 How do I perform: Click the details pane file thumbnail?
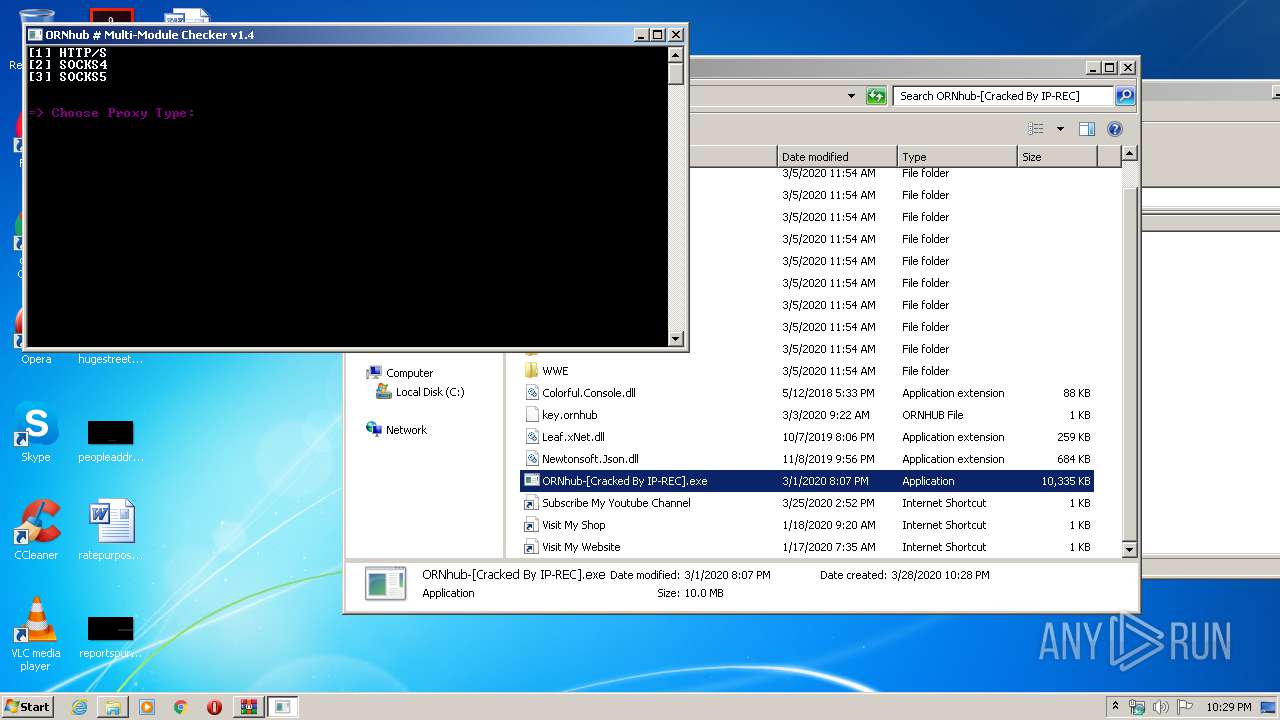pyautogui.click(x=385, y=584)
